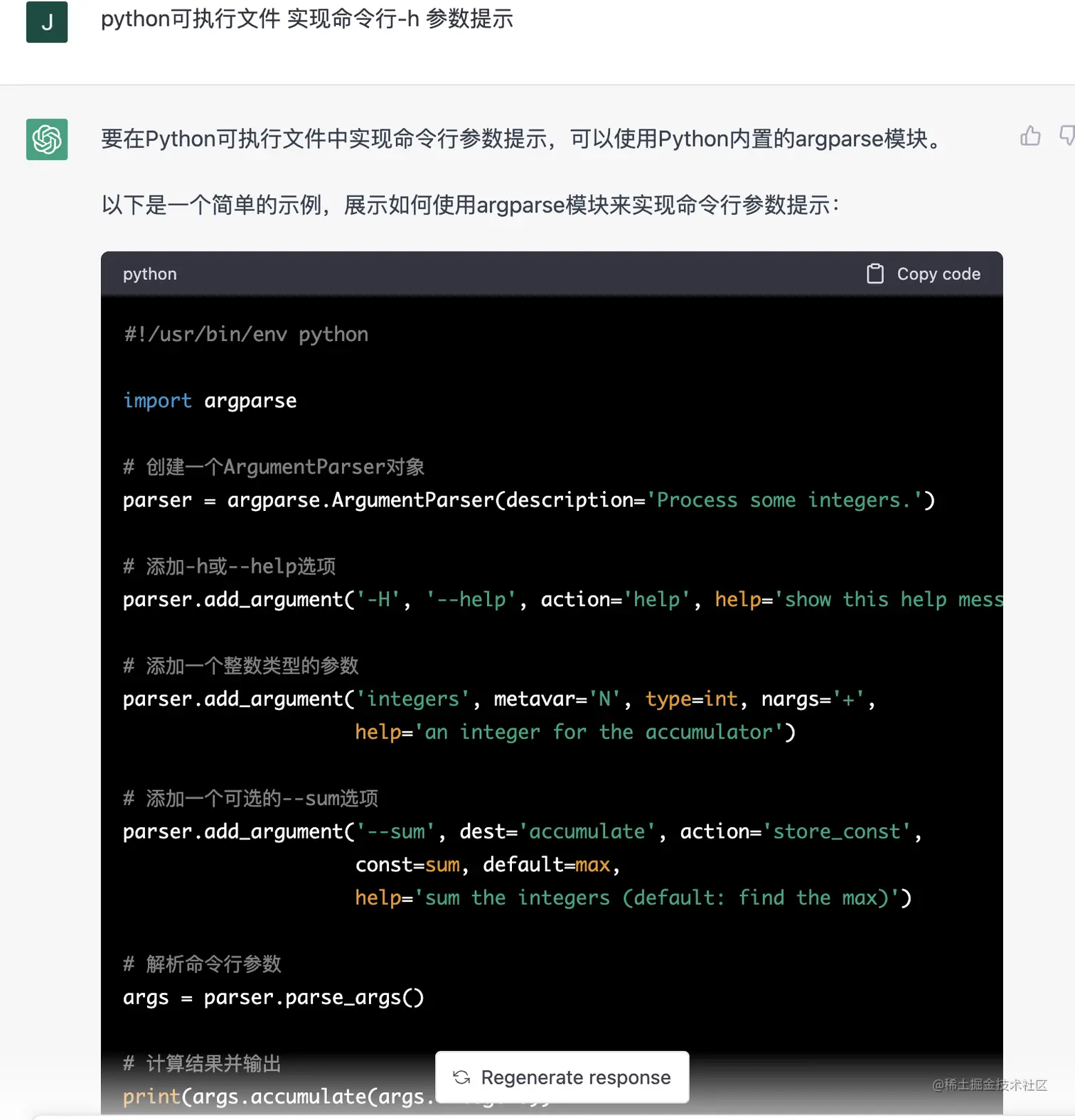Click the ChatGPT logo avatar
The width and height of the screenshot is (1075, 1120).
47,139
